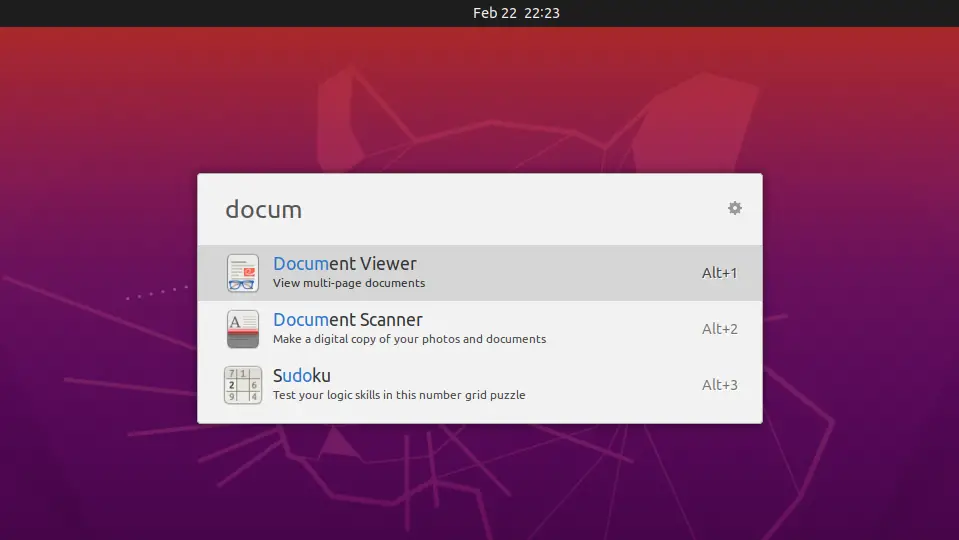
Task: Click the Document Viewer app icon
Action: tap(243, 273)
